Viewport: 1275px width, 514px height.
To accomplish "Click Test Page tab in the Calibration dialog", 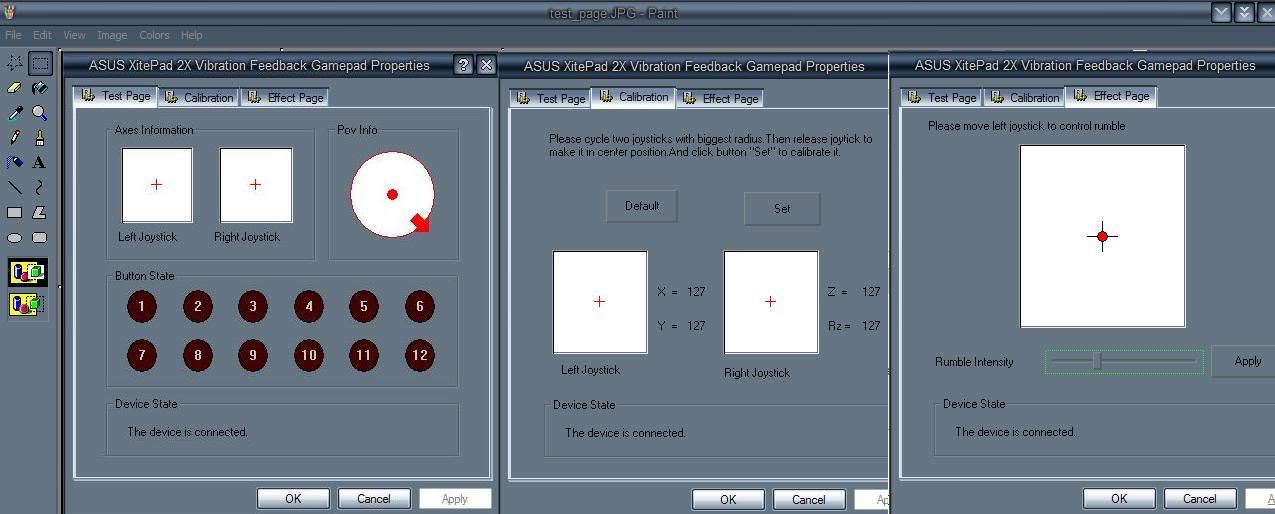I will point(550,98).
